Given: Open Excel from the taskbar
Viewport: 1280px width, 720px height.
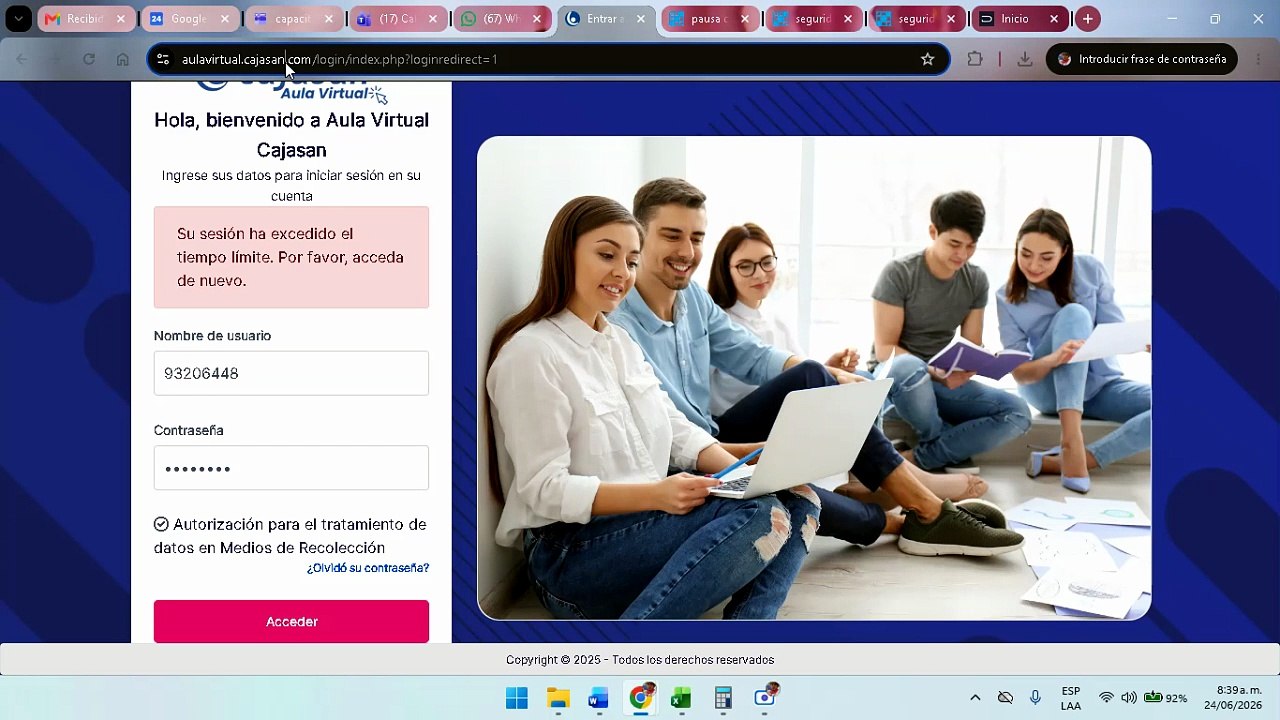Looking at the screenshot, I should 681,698.
